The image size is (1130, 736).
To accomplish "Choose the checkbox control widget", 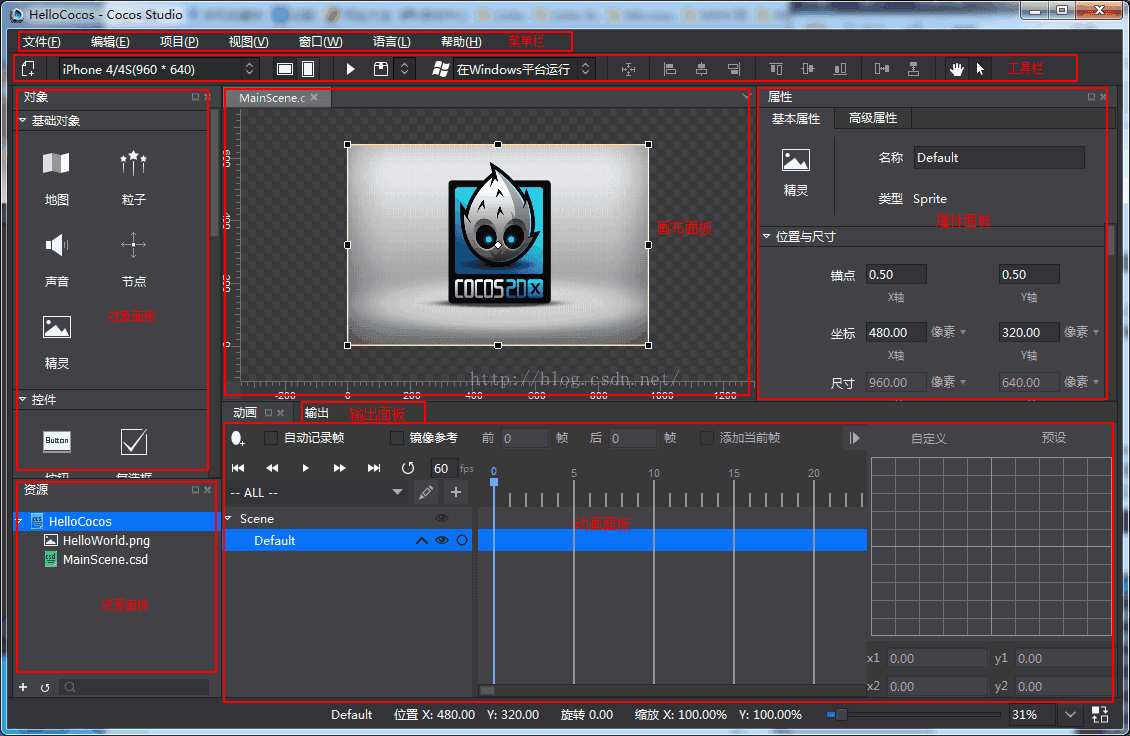I will point(134,441).
